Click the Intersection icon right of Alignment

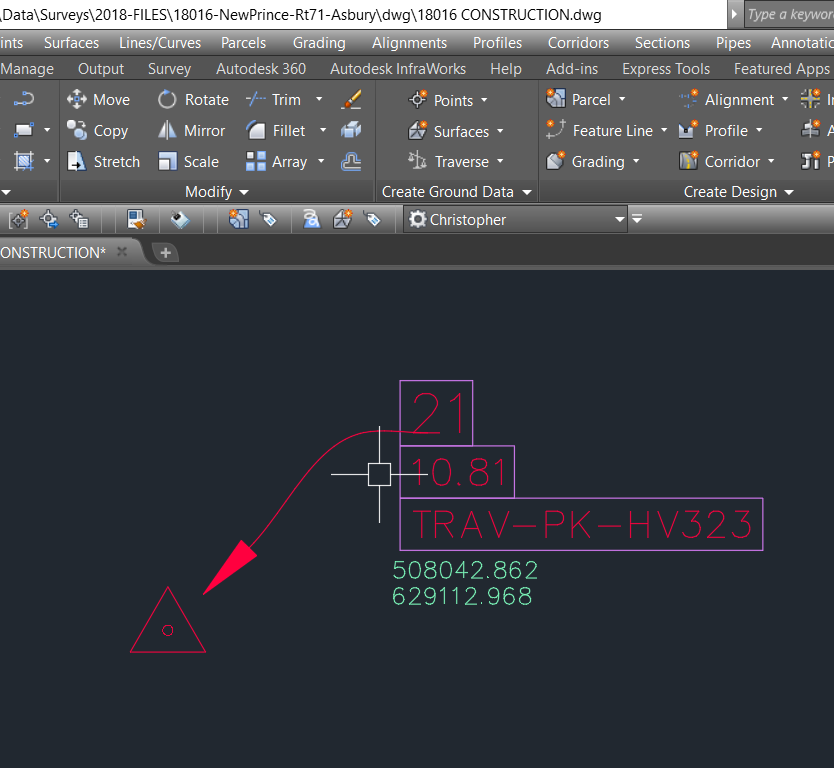point(811,99)
